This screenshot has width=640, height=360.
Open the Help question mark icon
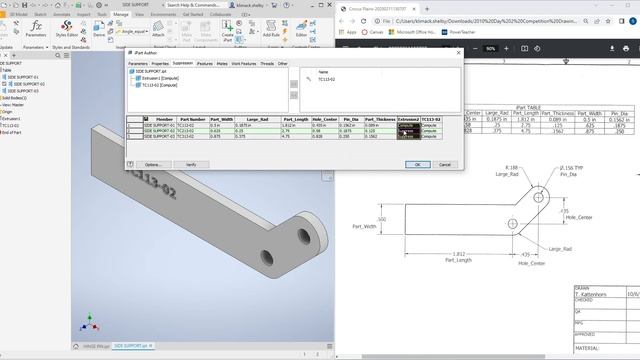click(x=287, y=5)
